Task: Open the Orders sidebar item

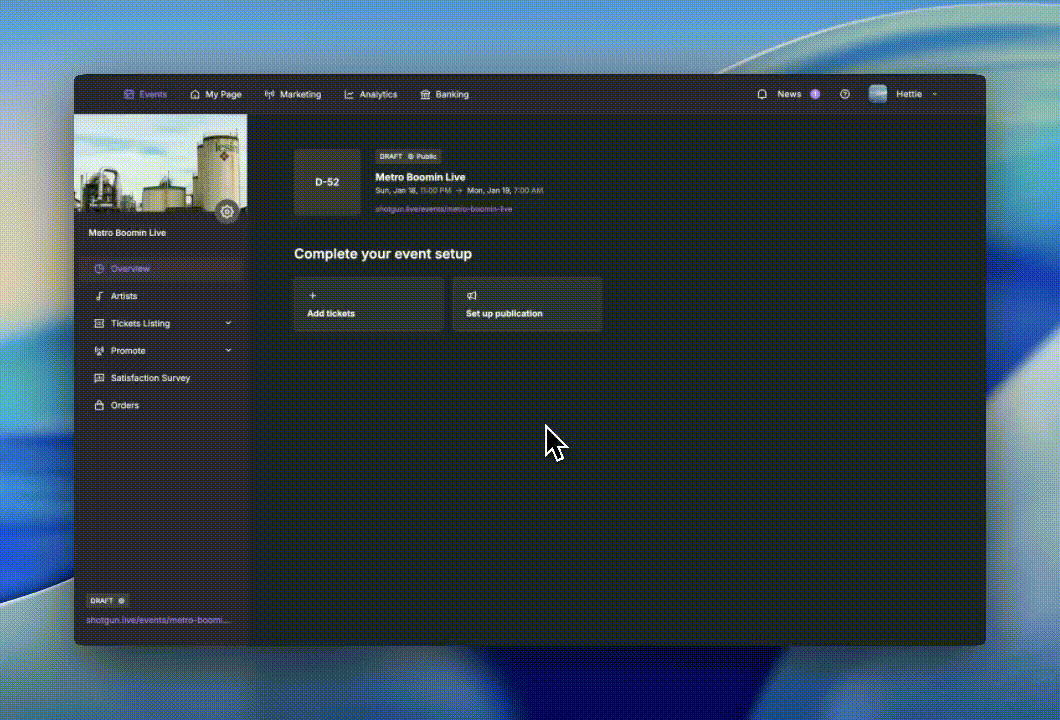Action: click(x=161, y=406)
